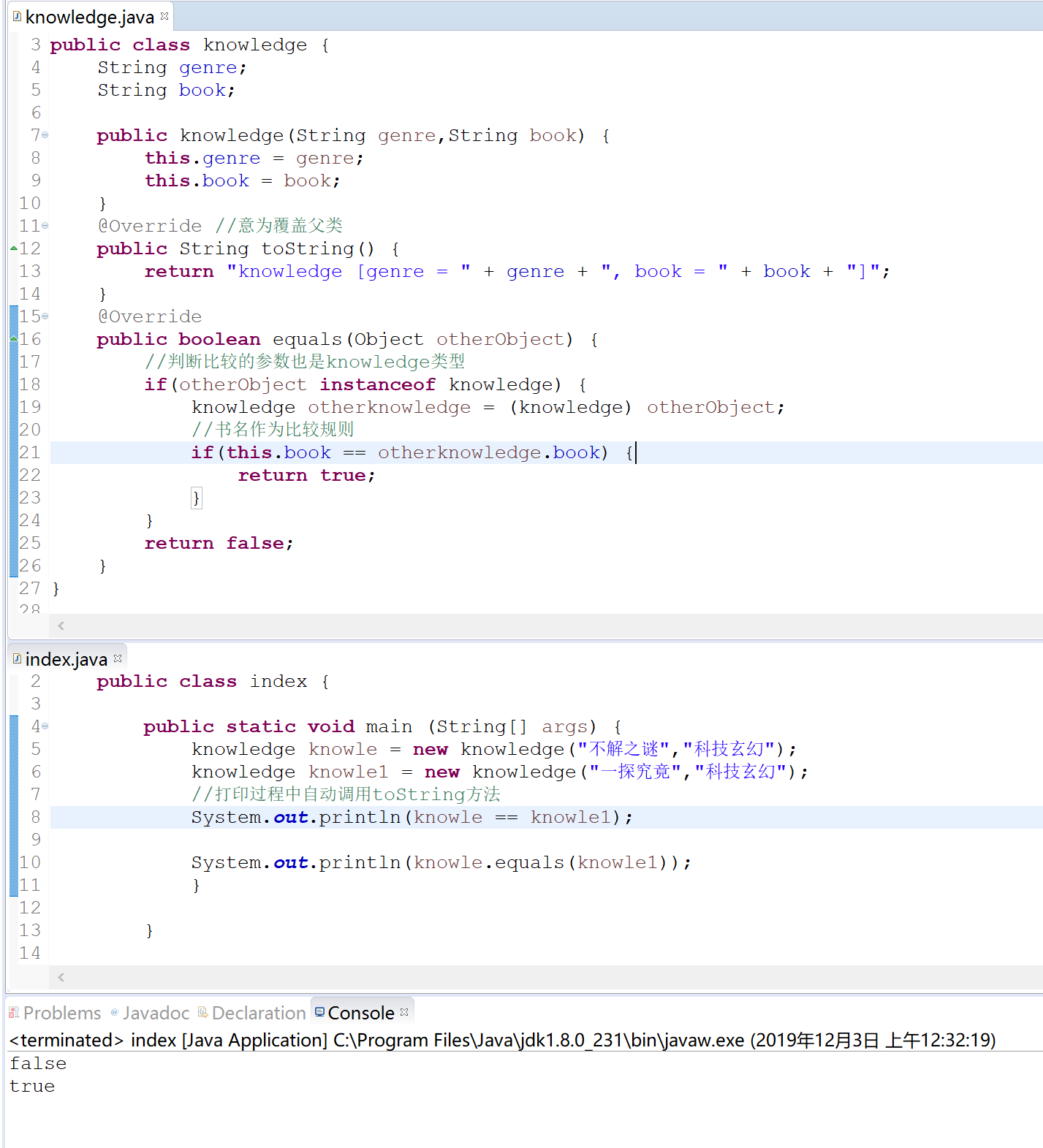Click the "if(this.book == otherknowledge.book)" line
The height and width of the screenshot is (1148, 1043).
[x=412, y=452]
